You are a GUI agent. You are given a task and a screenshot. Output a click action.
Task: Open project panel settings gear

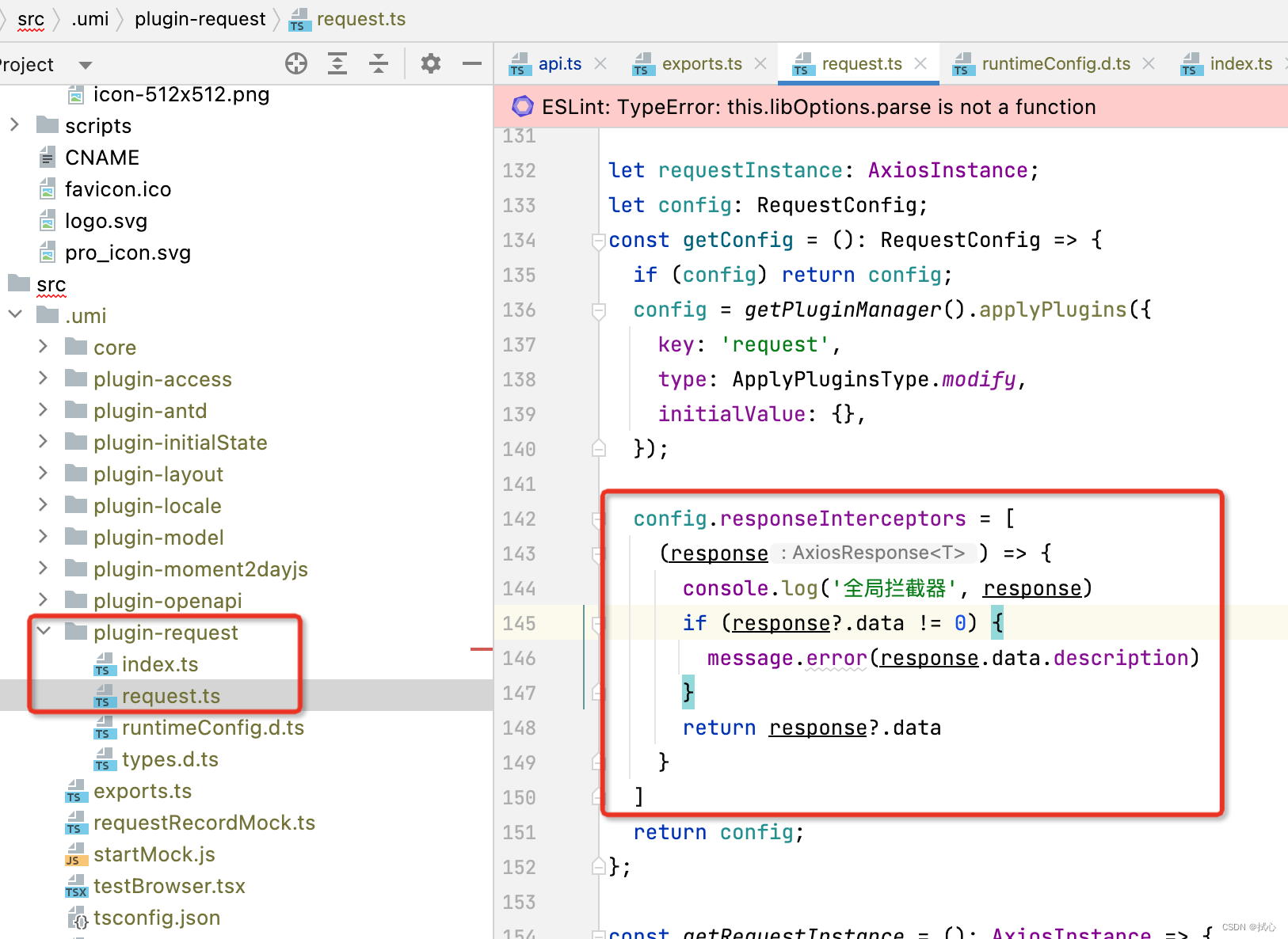click(x=431, y=63)
